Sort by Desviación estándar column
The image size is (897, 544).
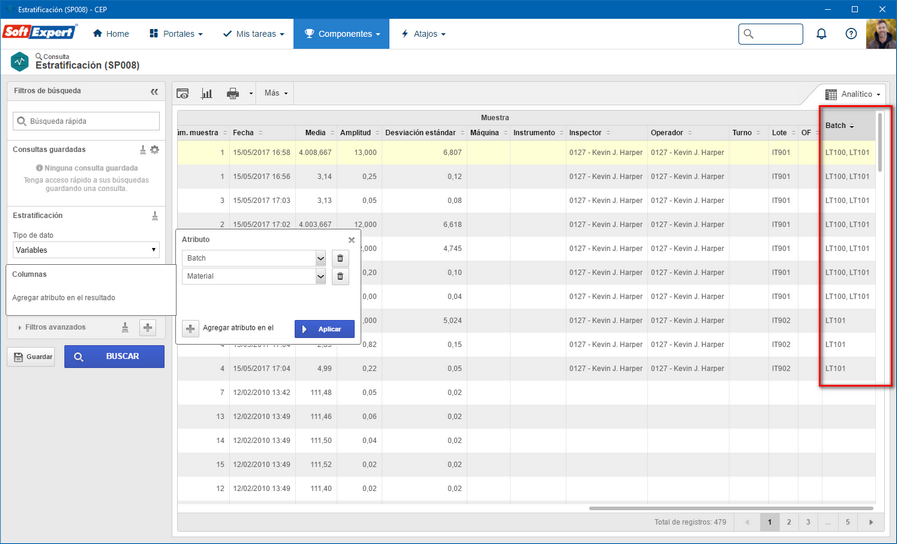coord(424,133)
